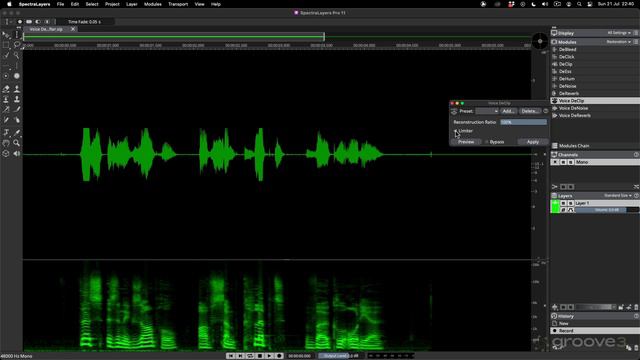The width and height of the screenshot is (640, 360).
Task: Open the Transport menu
Action: click(x=178, y=4)
